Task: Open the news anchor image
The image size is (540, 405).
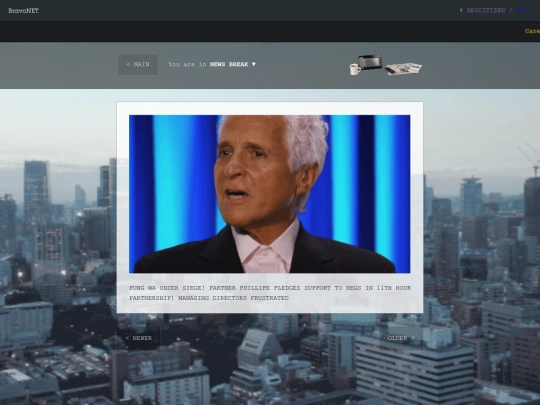Action: tap(269, 194)
